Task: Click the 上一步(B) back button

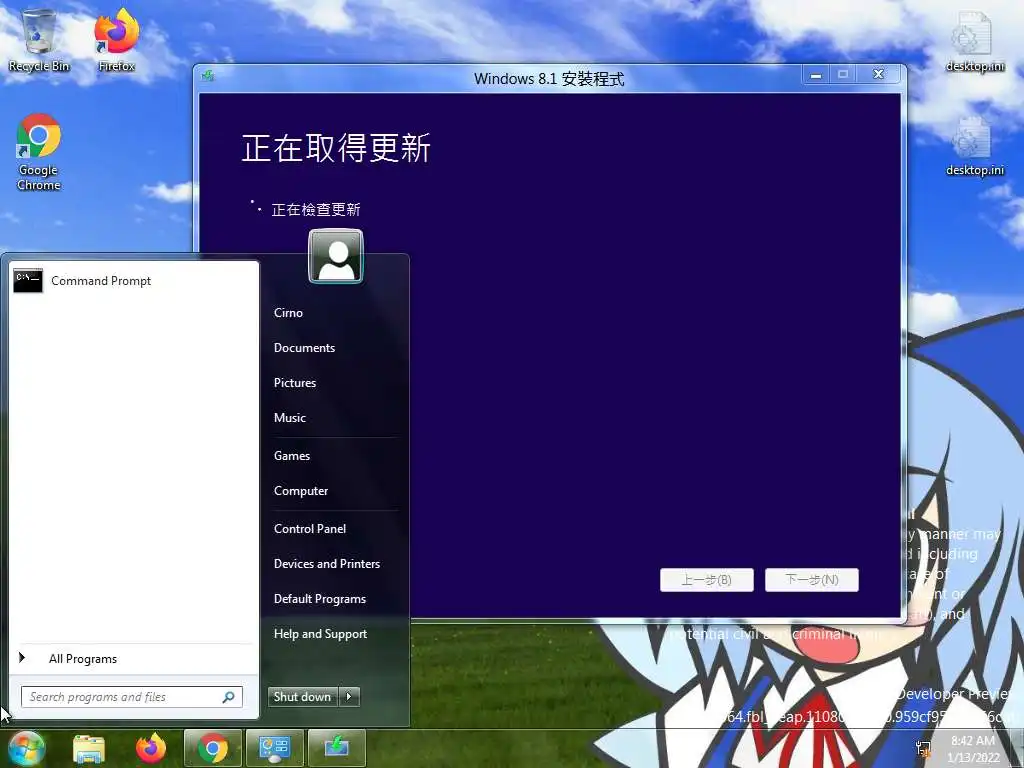Action: point(707,580)
